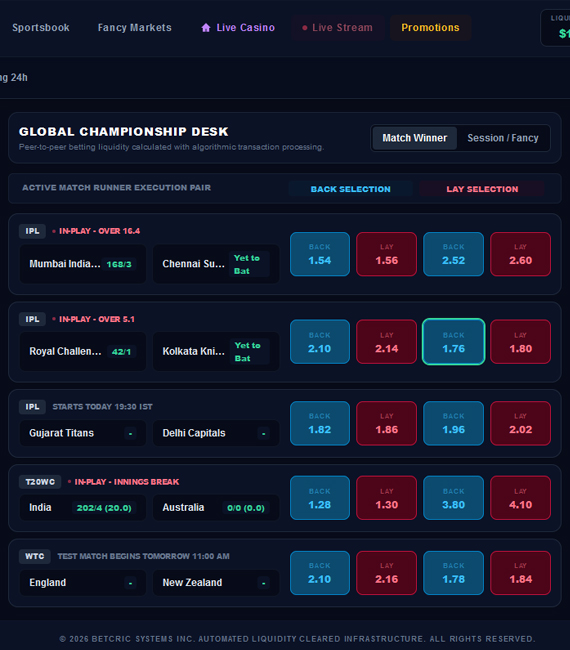Image resolution: width=570 pixels, height=650 pixels.
Task: Click the IN-PLAY - INNINGS BREAK status
Action: click(x=126, y=482)
